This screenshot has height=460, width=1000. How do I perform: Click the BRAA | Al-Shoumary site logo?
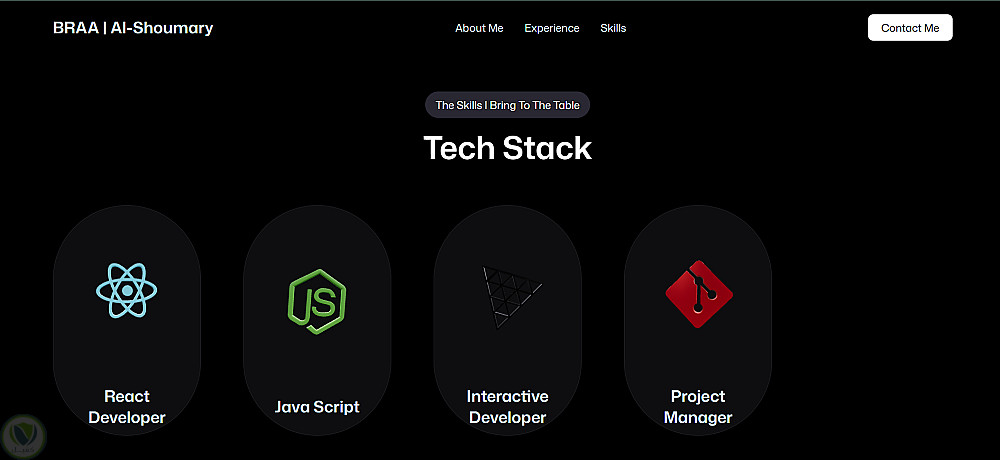(x=133, y=28)
